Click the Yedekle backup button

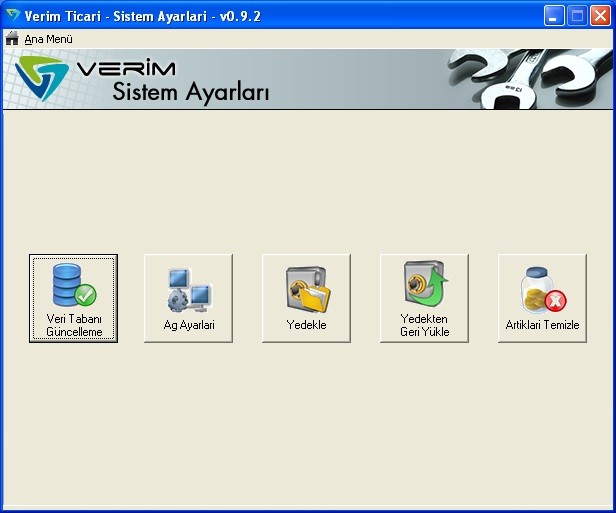(x=306, y=298)
